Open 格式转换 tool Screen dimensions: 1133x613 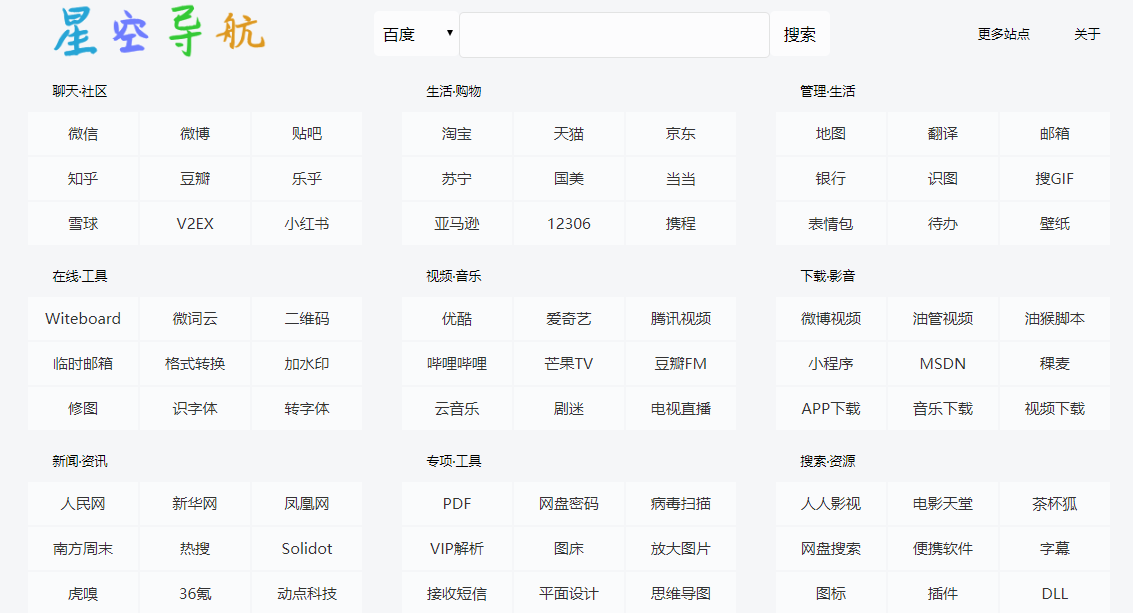click(195, 364)
